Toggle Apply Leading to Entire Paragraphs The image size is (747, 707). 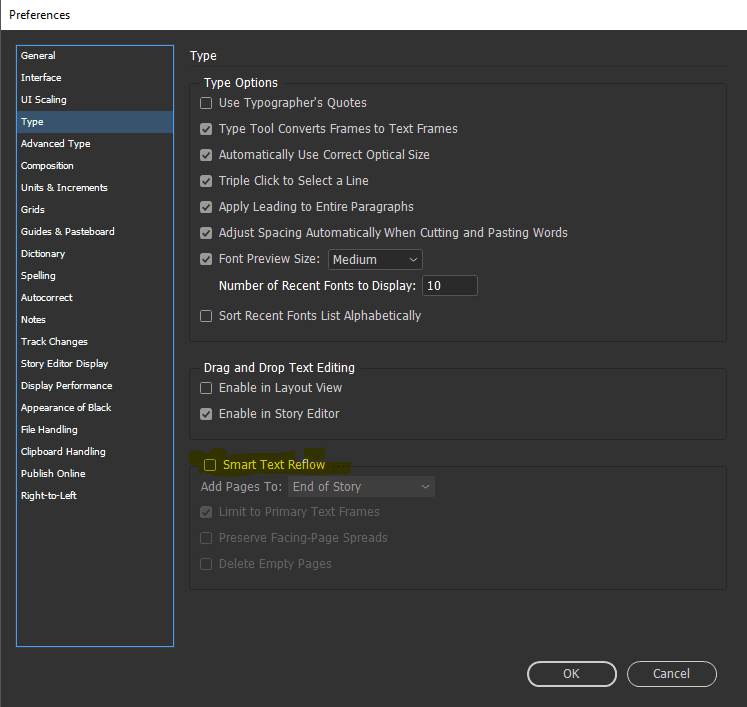(x=206, y=207)
